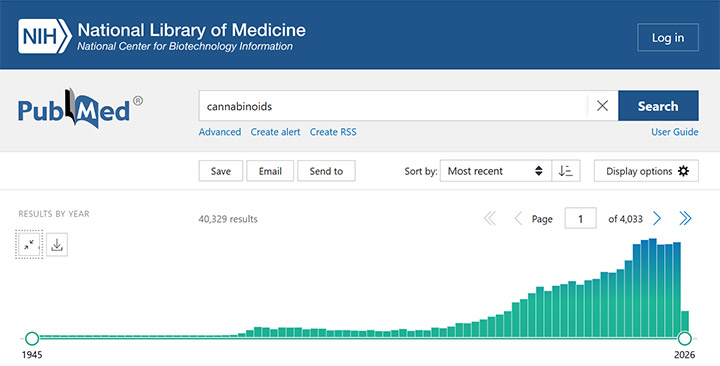Click the Email button
Screen dimensions: 720x366
[x=270, y=171]
